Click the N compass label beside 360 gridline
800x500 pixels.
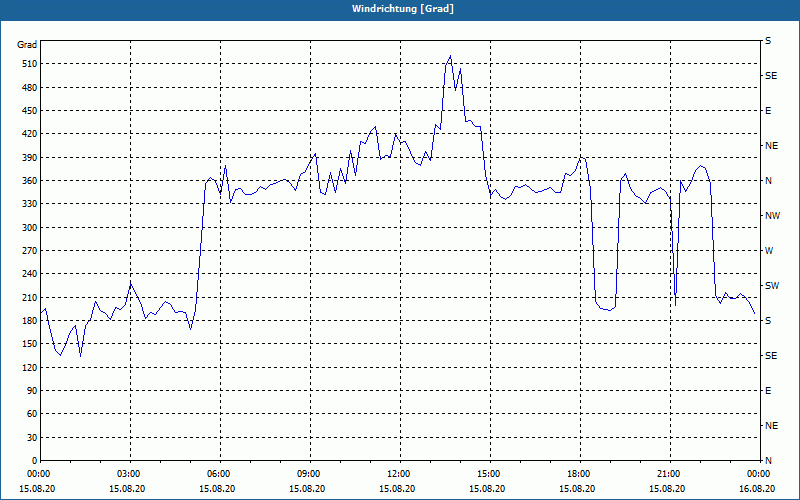point(768,181)
